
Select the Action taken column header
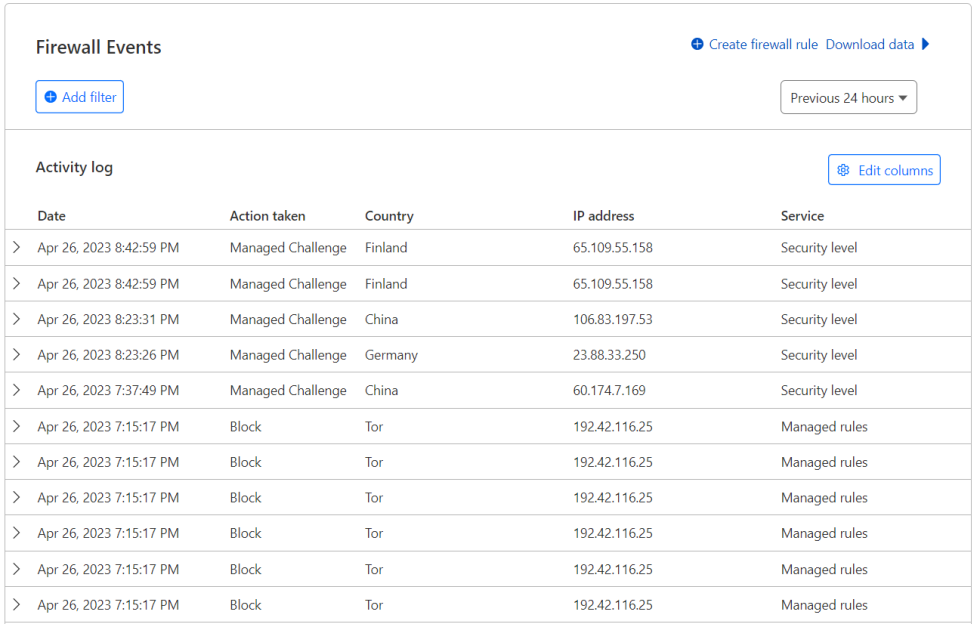coord(267,216)
